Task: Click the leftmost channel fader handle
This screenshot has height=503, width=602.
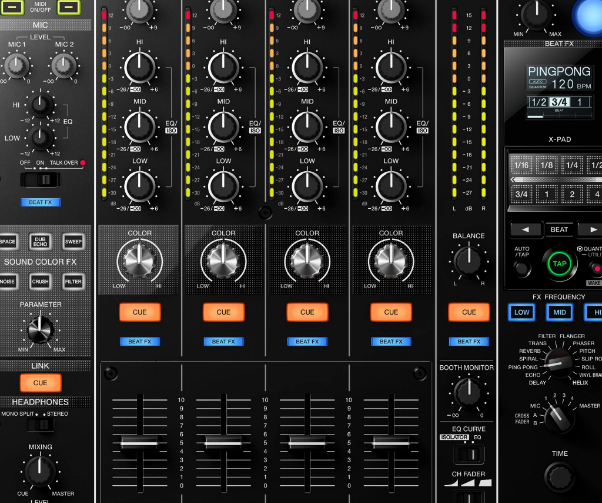Action: 137,441
